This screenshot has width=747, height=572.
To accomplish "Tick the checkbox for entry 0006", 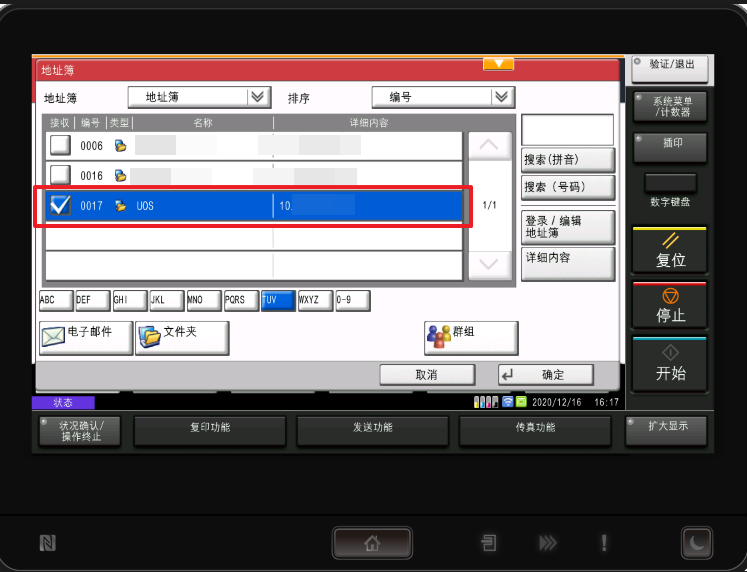I will tap(61, 145).
